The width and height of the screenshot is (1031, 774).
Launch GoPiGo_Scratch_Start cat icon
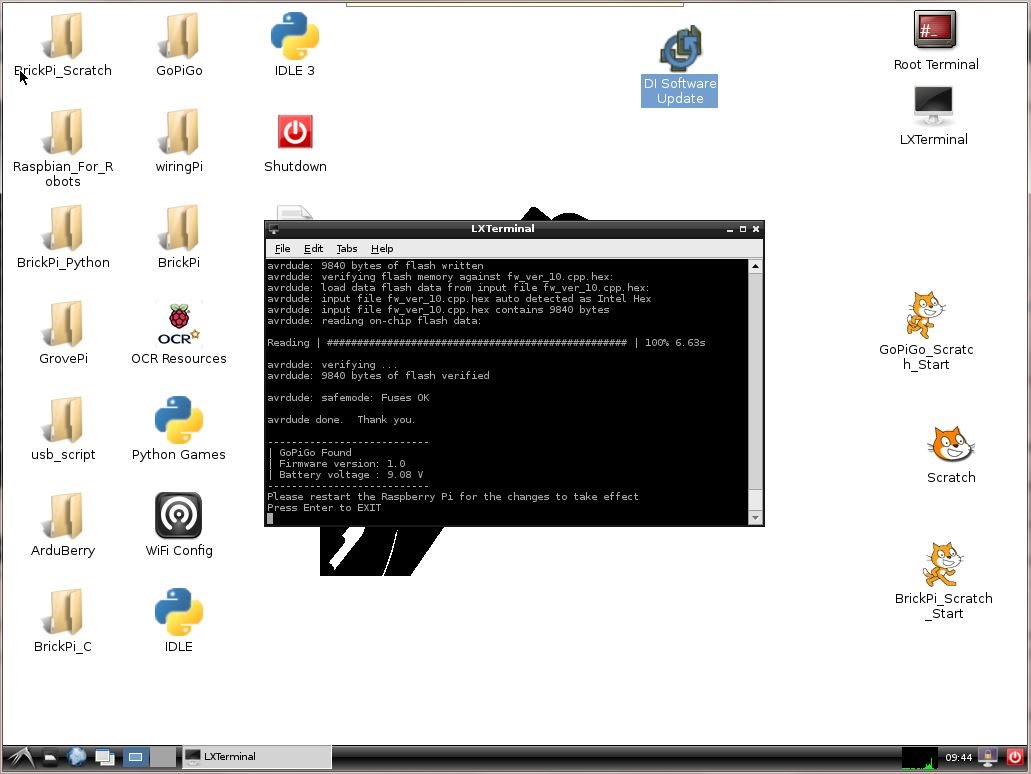pos(926,315)
